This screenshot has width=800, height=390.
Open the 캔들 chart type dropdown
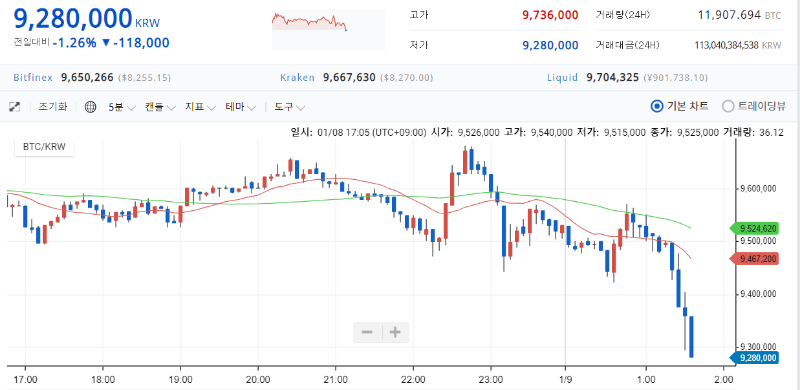click(160, 107)
